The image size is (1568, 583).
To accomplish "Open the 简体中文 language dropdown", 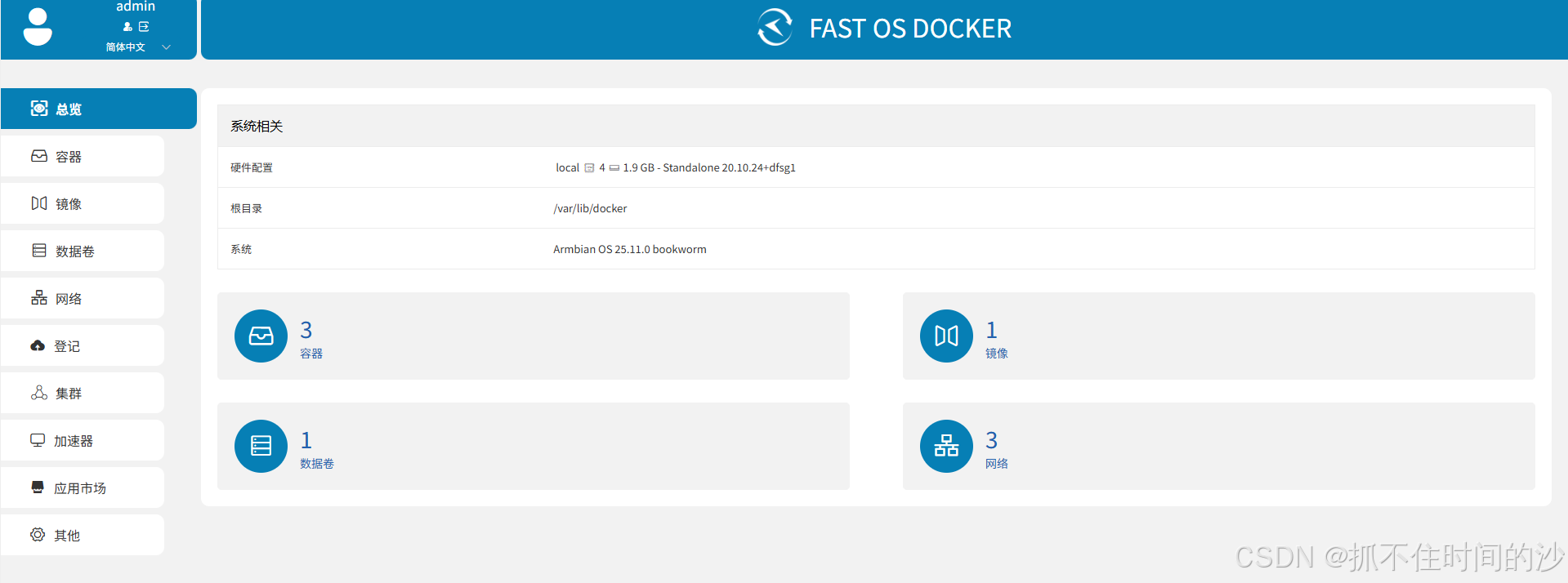I will click(137, 47).
